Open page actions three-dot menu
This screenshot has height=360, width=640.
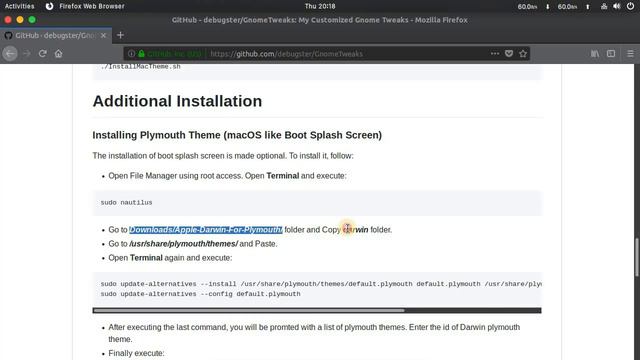tap(495, 53)
